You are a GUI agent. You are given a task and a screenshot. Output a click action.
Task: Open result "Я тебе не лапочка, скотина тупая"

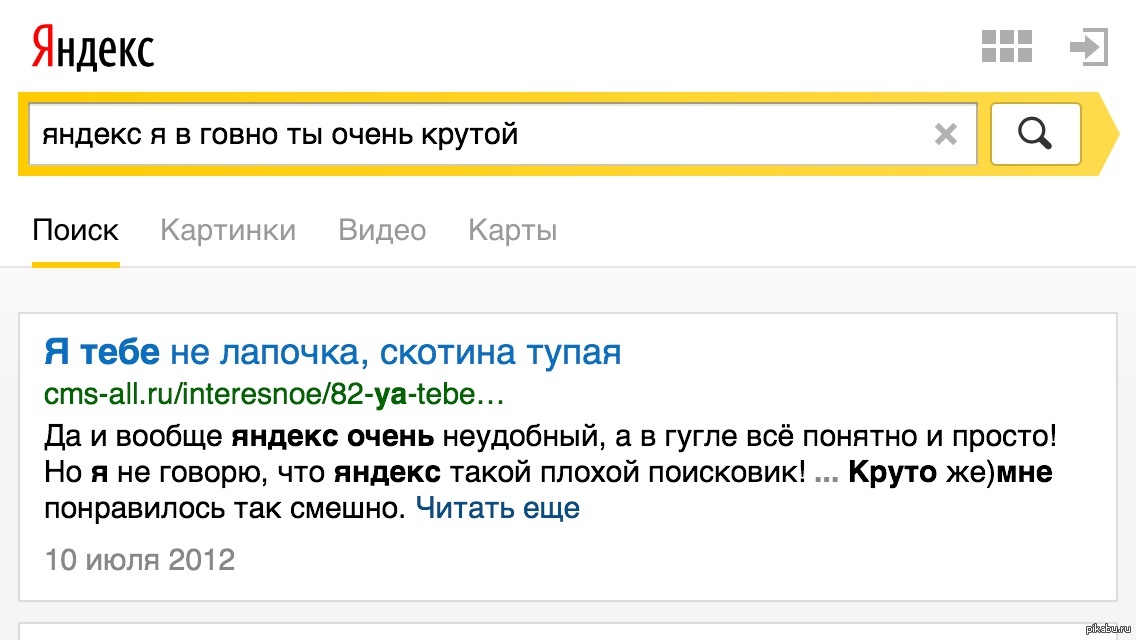click(x=332, y=352)
